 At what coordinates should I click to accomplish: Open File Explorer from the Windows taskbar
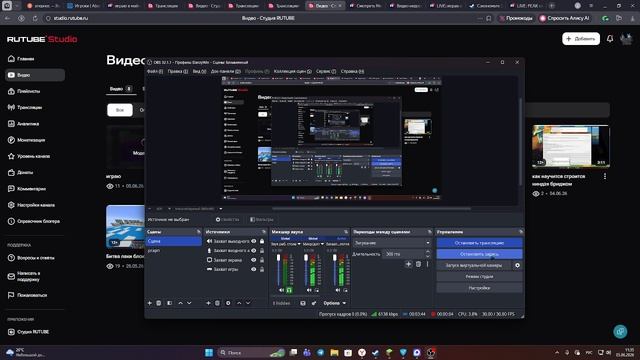pyautogui.click(x=334, y=352)
